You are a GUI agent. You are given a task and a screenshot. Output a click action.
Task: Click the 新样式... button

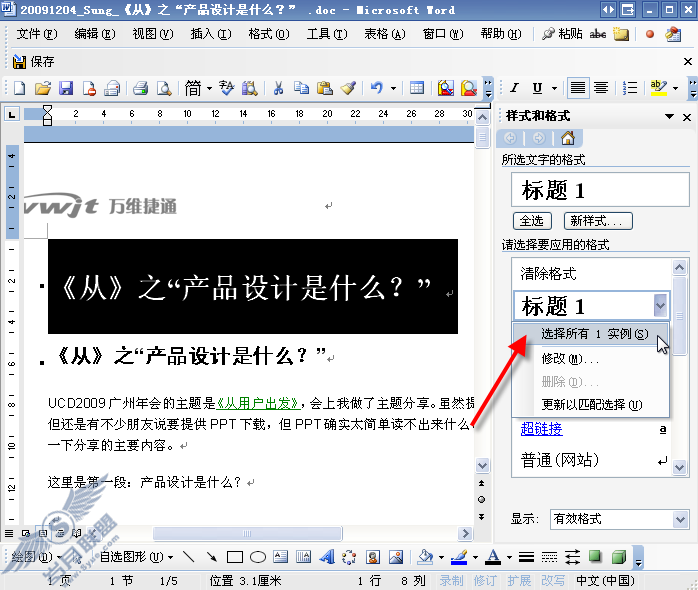coord(598,221)
